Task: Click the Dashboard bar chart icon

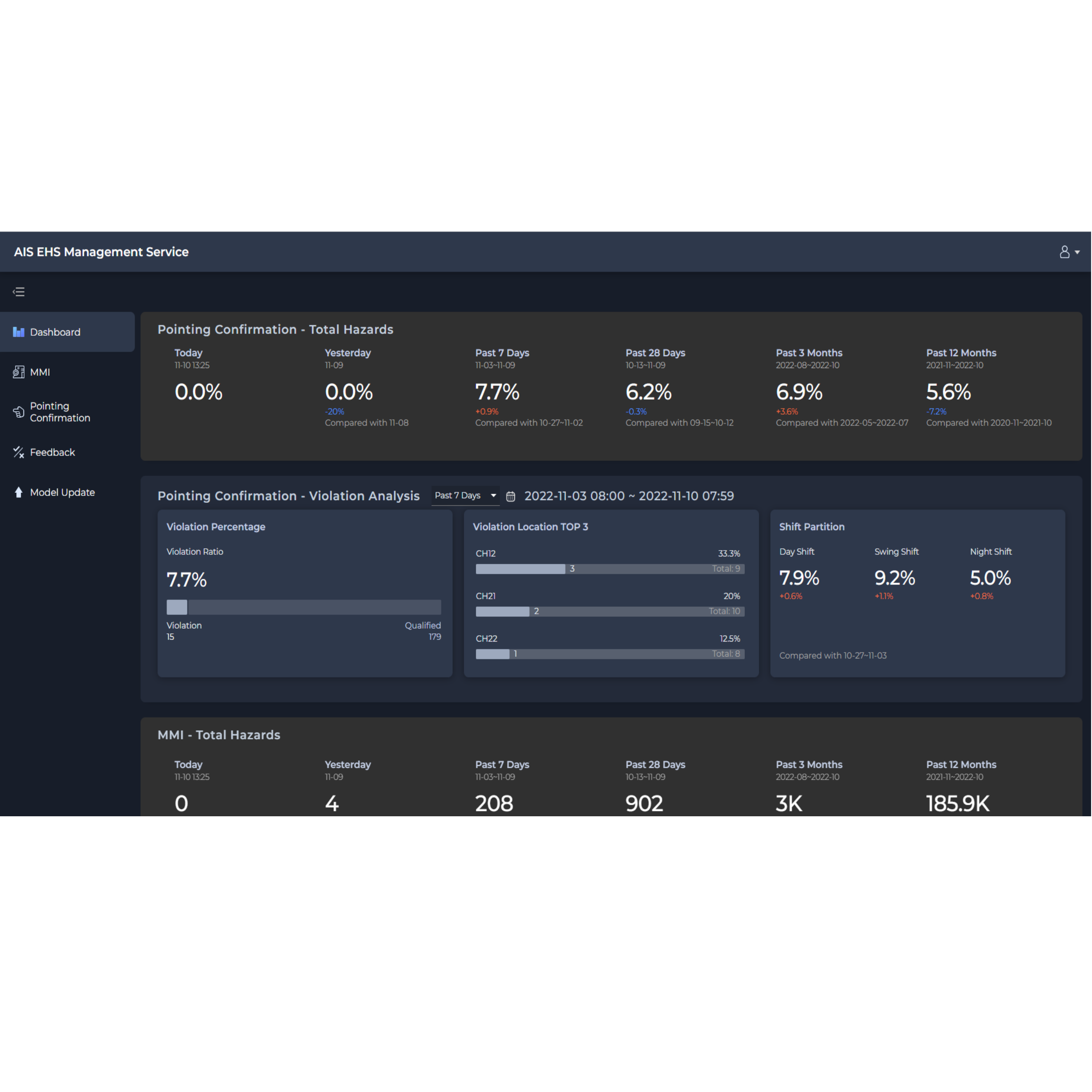Action: 19,332
